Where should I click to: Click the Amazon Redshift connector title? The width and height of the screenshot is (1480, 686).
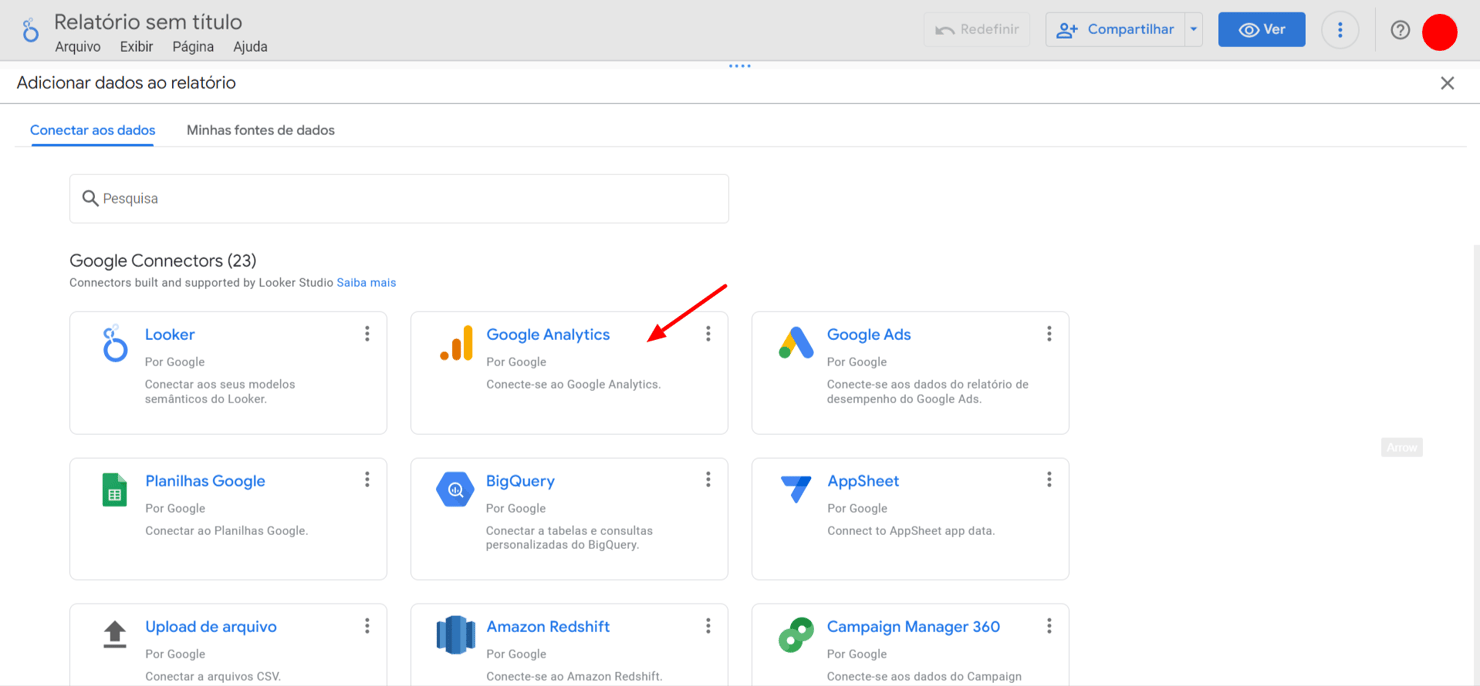tap(548, 627)
